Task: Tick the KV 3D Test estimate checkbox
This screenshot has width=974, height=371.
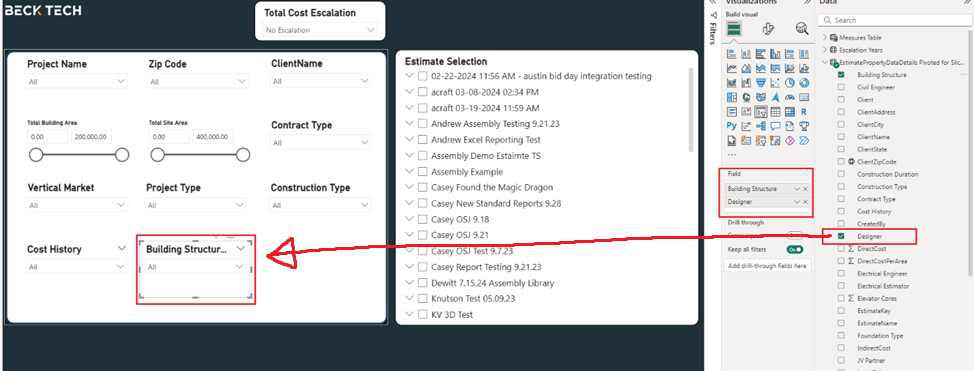Action: pyautogui.click(x=422, y=314)
